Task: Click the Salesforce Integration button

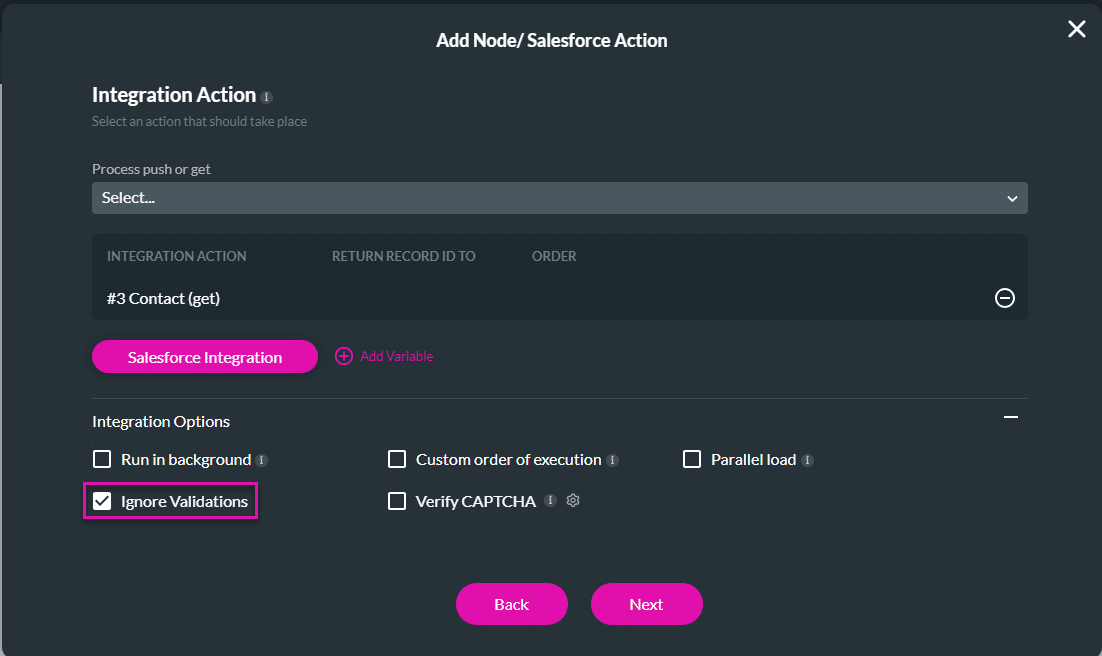Action: coord(204,356)
